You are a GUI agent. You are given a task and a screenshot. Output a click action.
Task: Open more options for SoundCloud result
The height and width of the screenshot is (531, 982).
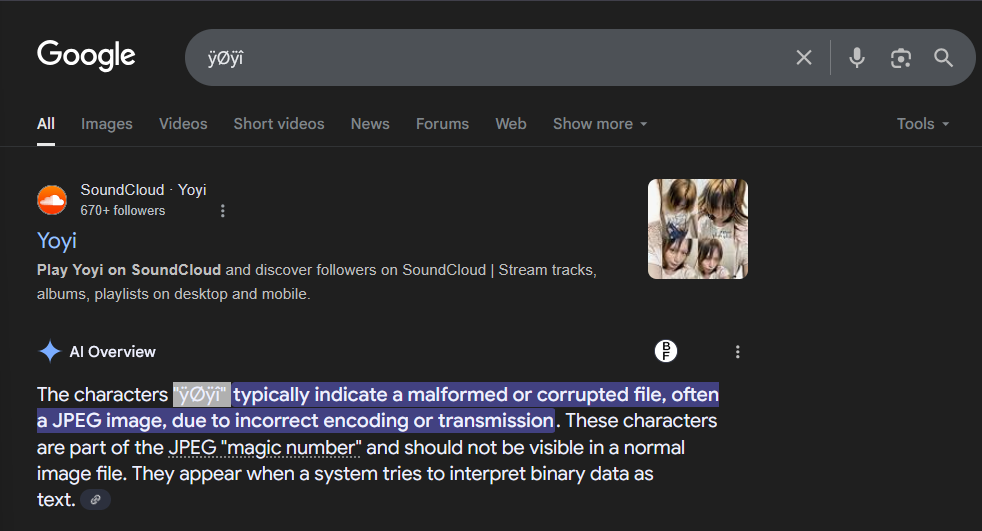coord(223,211)
